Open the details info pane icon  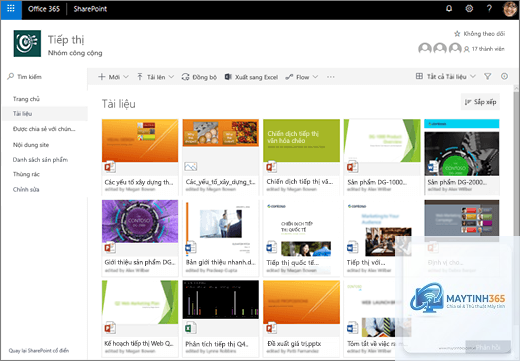click(504, 76)
